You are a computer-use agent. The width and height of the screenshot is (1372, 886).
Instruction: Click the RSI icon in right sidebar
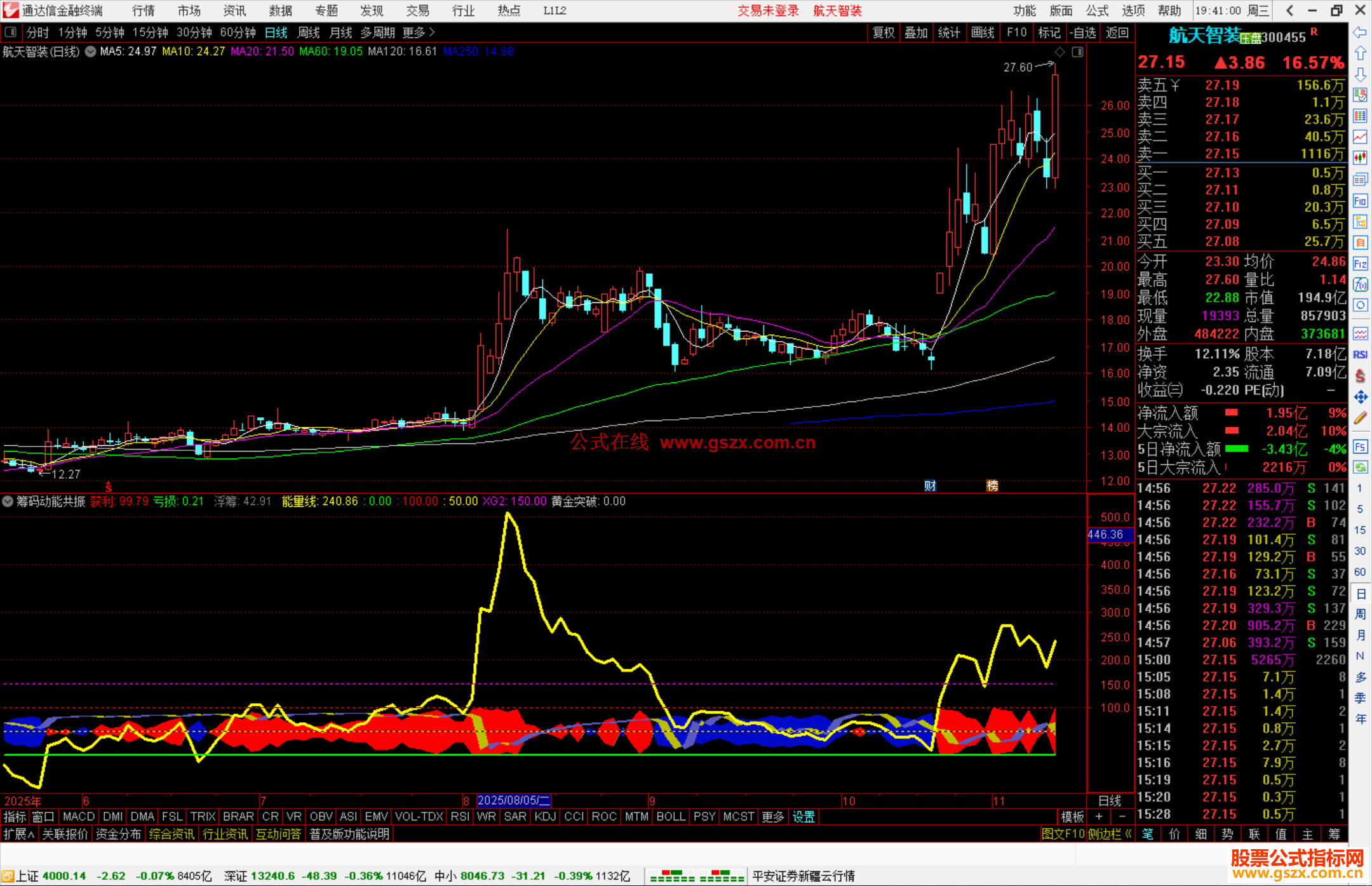pyautogui.click(x=1360, y=355)
